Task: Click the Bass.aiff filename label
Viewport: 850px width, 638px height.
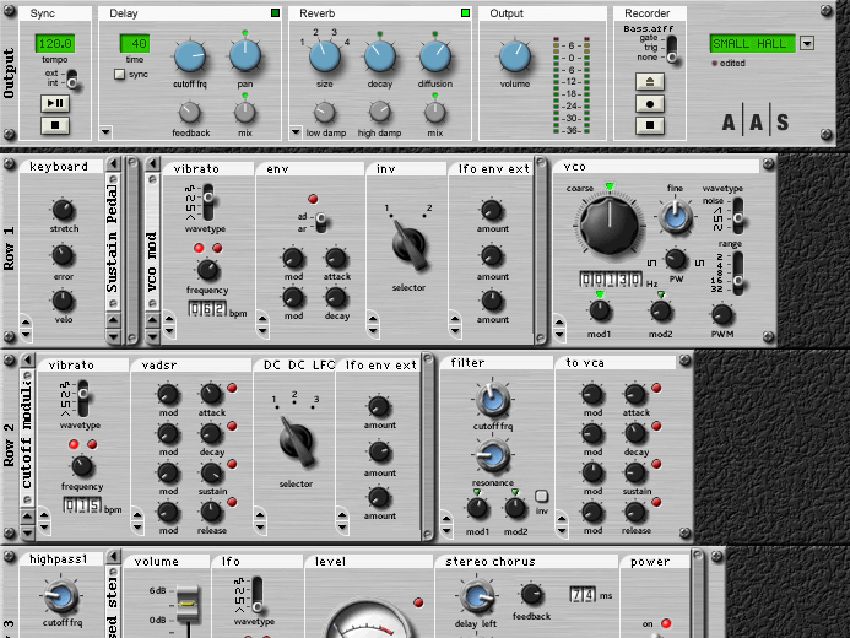Action: point(648,30)
